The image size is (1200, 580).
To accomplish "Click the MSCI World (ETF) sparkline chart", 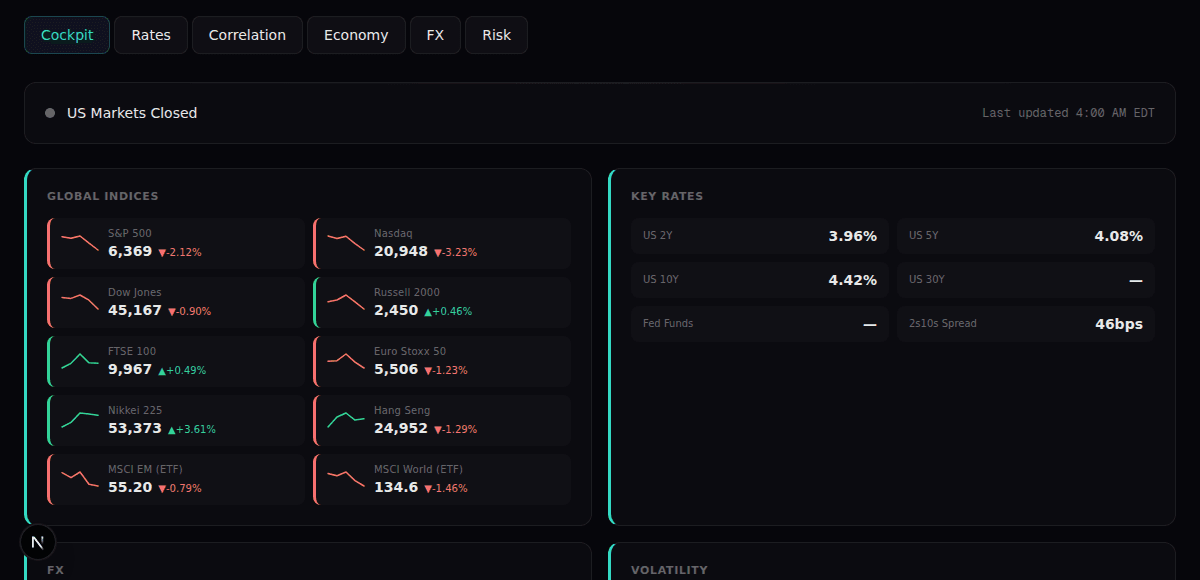I will [345, 478].
